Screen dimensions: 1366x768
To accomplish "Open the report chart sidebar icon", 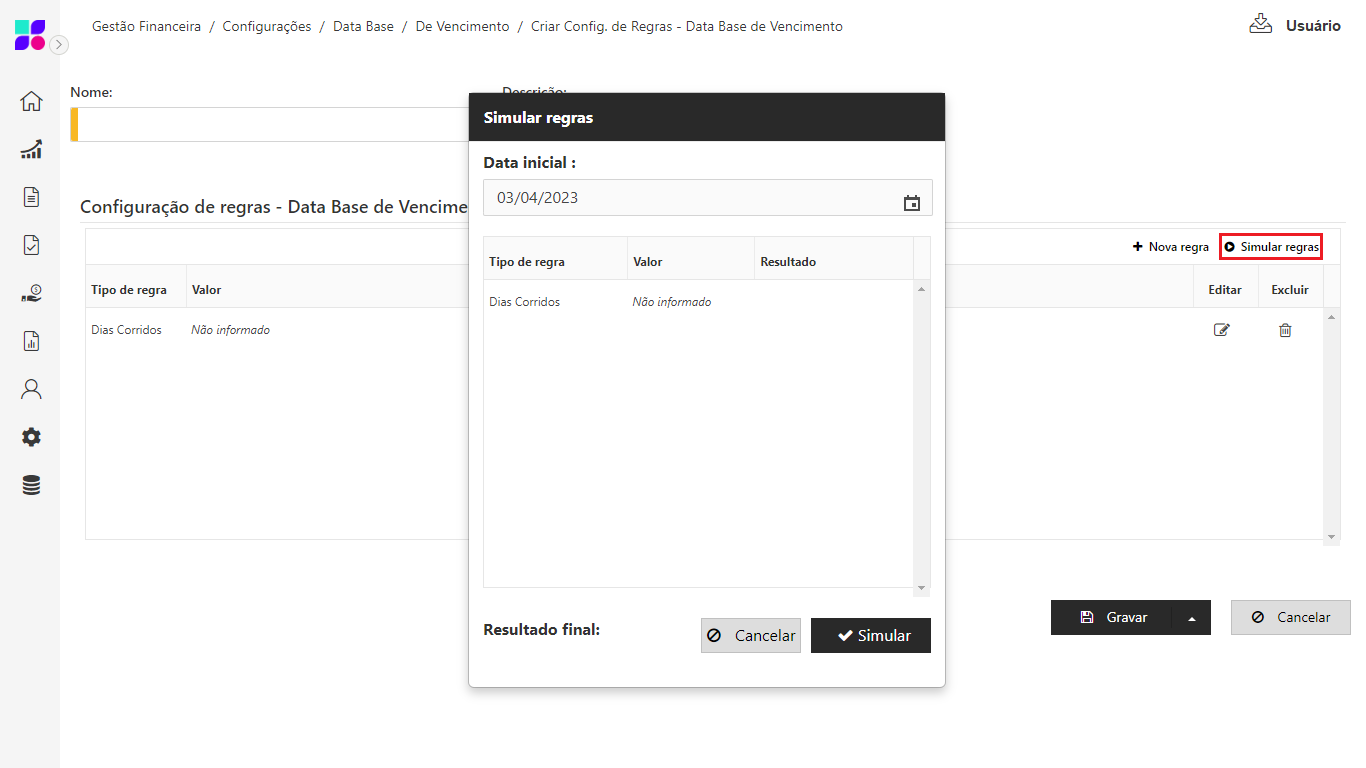I will click(31, 341).
